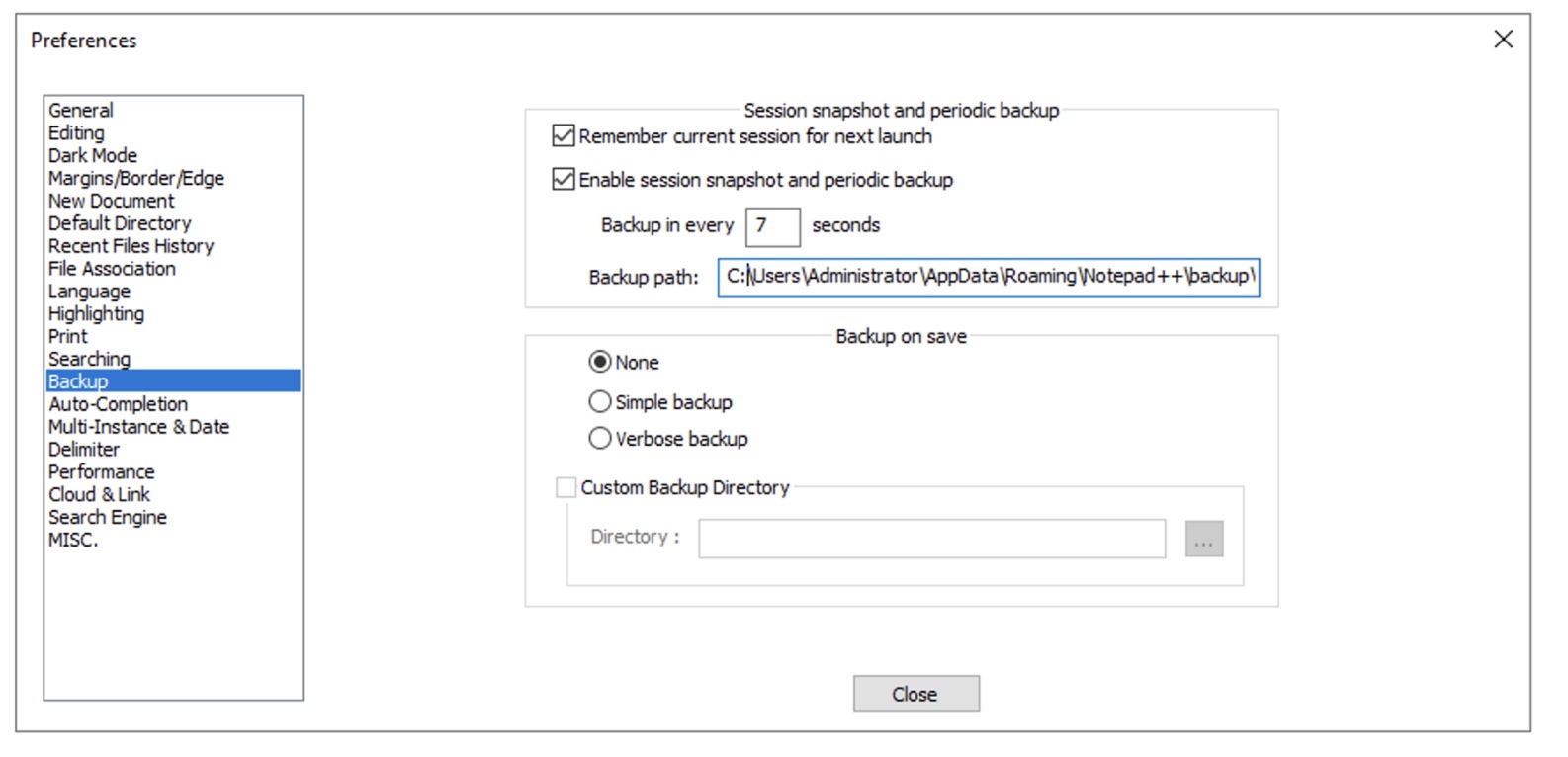
Task: Switch to the Searching category
Action: pyautogui.click(x=88, y=359)
